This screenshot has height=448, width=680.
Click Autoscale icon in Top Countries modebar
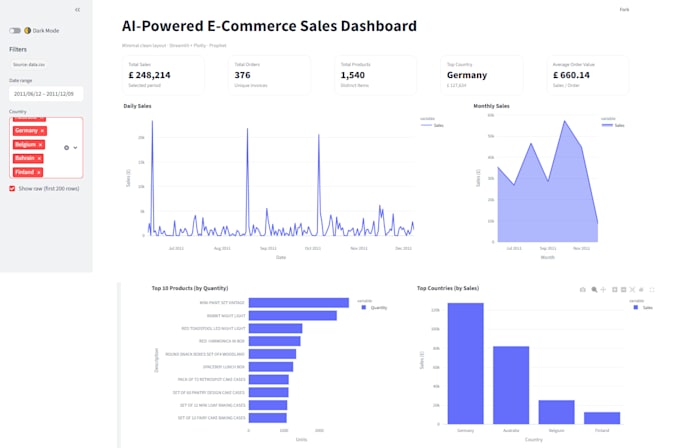tap(632, 289)
